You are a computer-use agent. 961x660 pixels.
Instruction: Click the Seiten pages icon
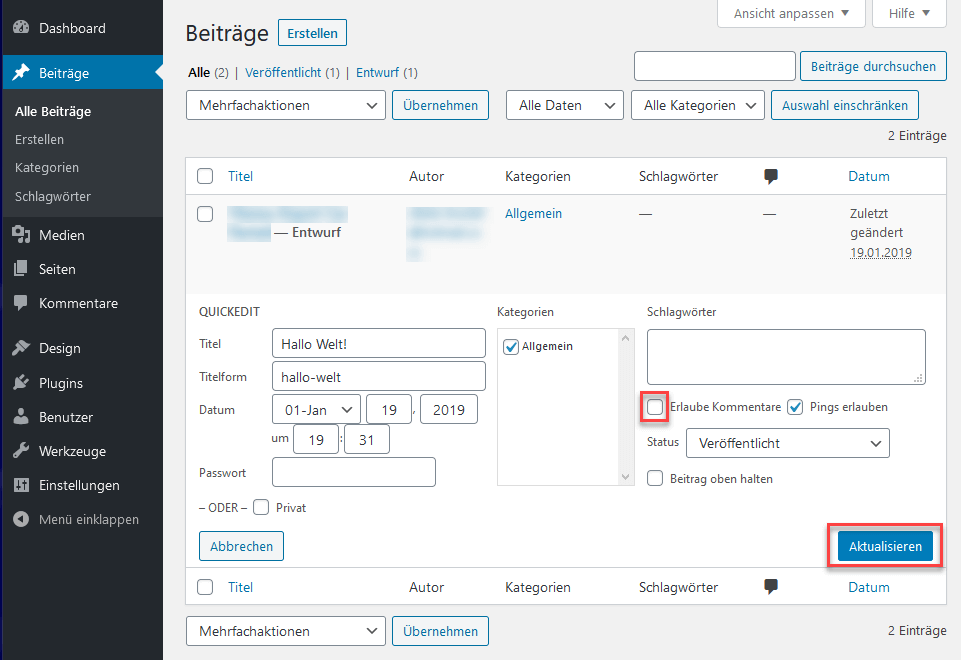[x=21, y=268]
